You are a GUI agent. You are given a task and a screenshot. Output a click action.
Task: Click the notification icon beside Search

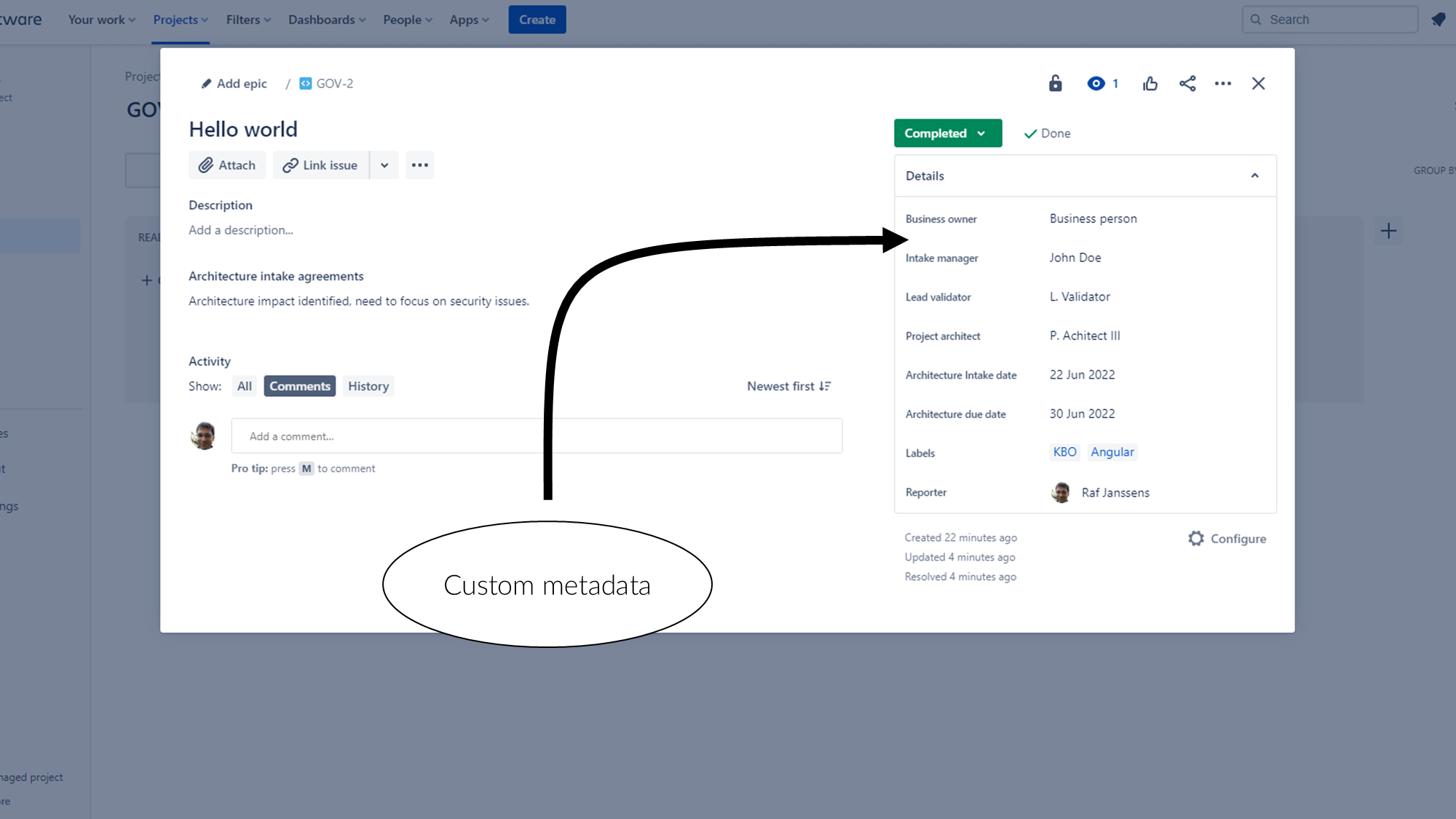pos(1439,20)
